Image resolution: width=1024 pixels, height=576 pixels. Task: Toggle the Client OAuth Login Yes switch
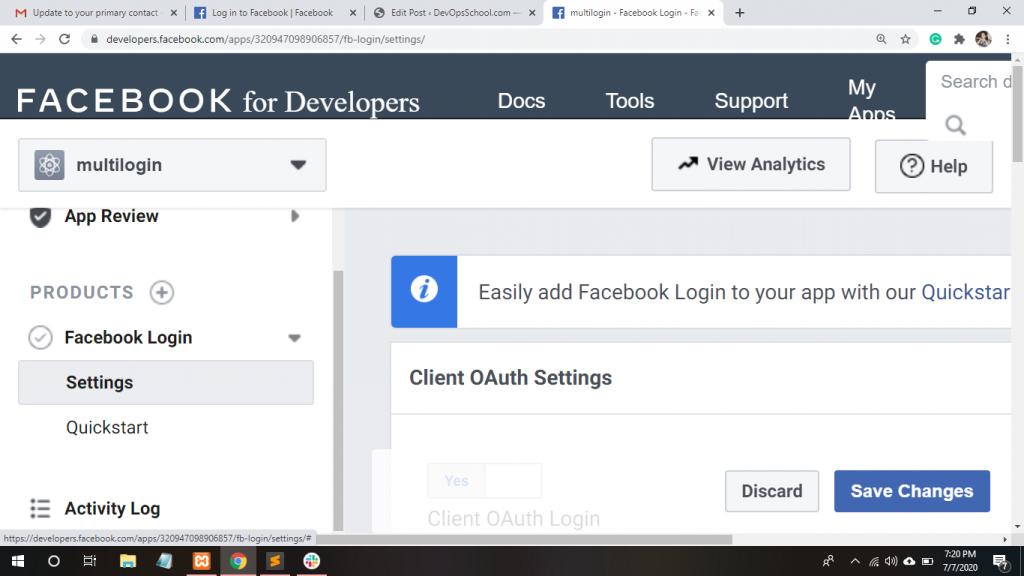pos(485,481)
